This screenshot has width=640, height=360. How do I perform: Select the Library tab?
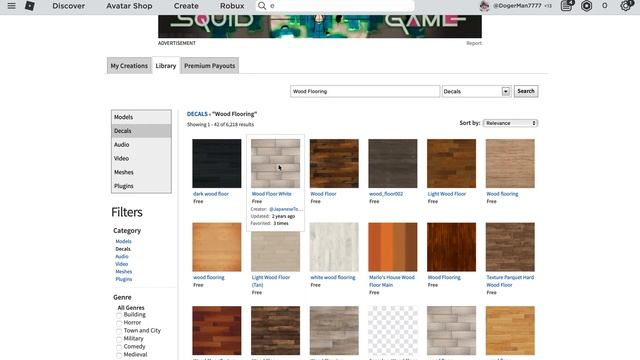pyautogui.click(x=166, y=66)
